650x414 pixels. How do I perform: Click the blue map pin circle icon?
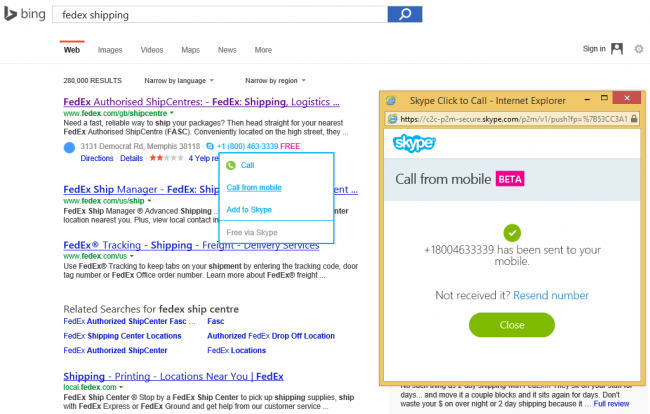[x=69, y=147]
